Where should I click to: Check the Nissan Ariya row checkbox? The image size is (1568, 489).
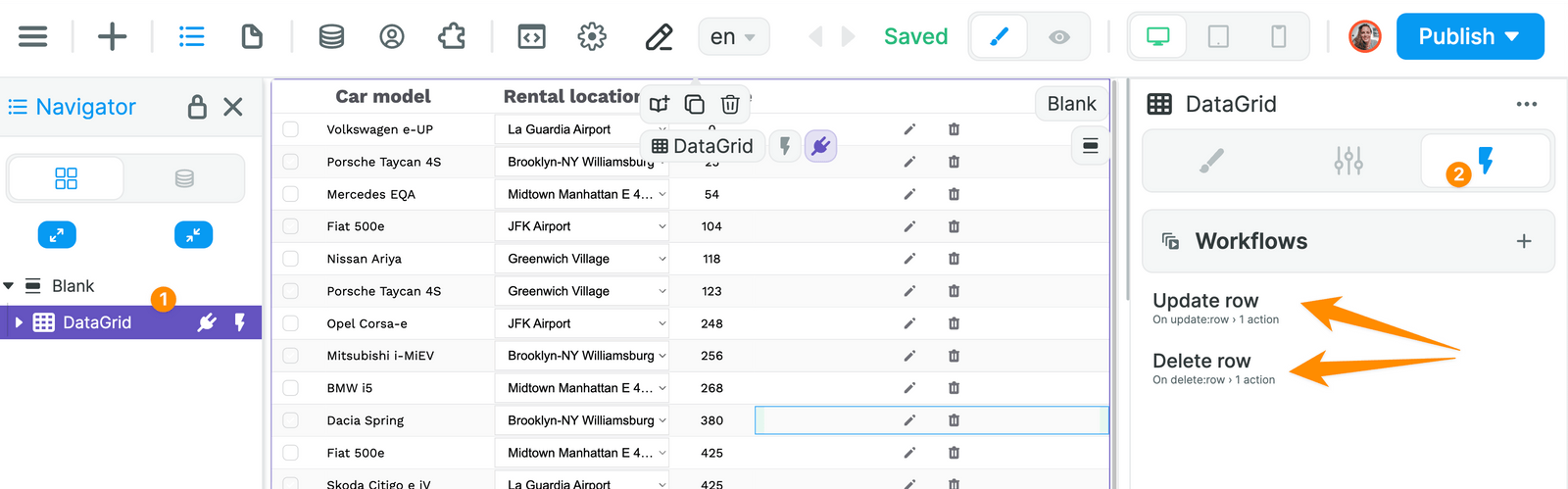[290, 259]
